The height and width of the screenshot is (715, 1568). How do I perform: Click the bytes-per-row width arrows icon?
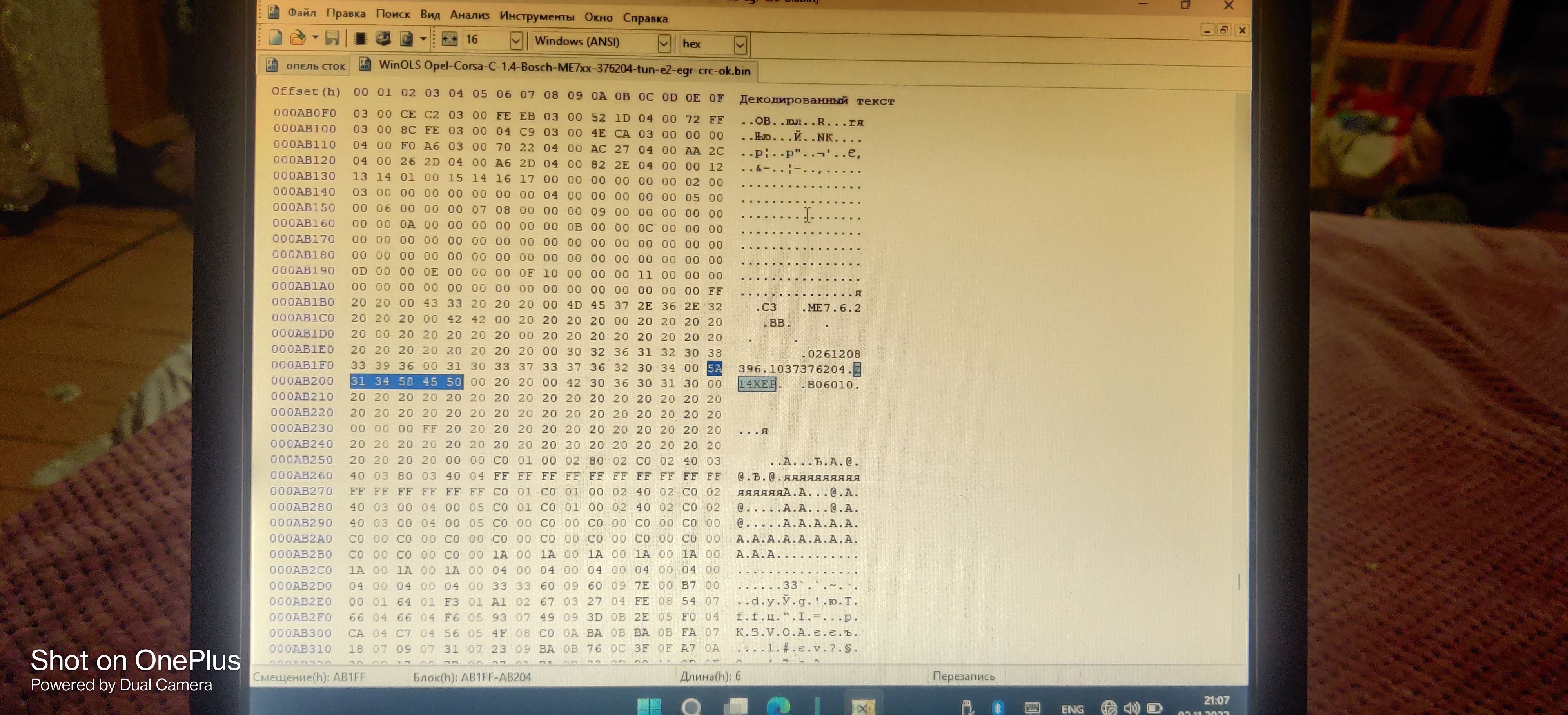point(449,40)
